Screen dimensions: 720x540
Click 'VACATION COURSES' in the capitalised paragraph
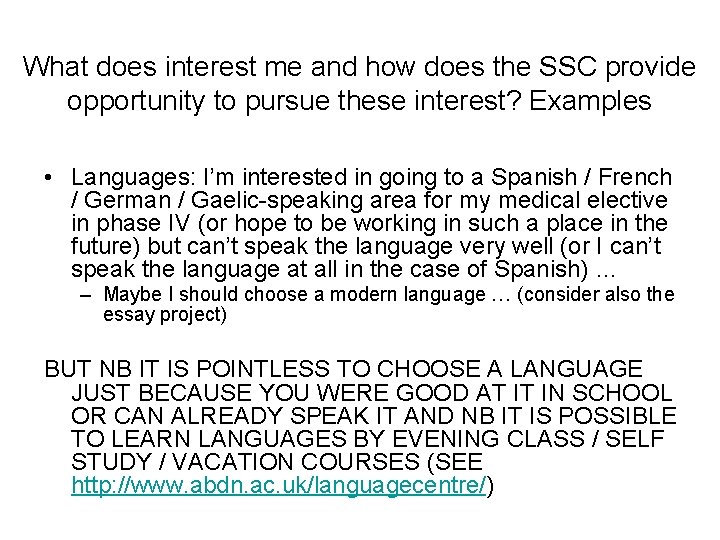tap(296, 461)
